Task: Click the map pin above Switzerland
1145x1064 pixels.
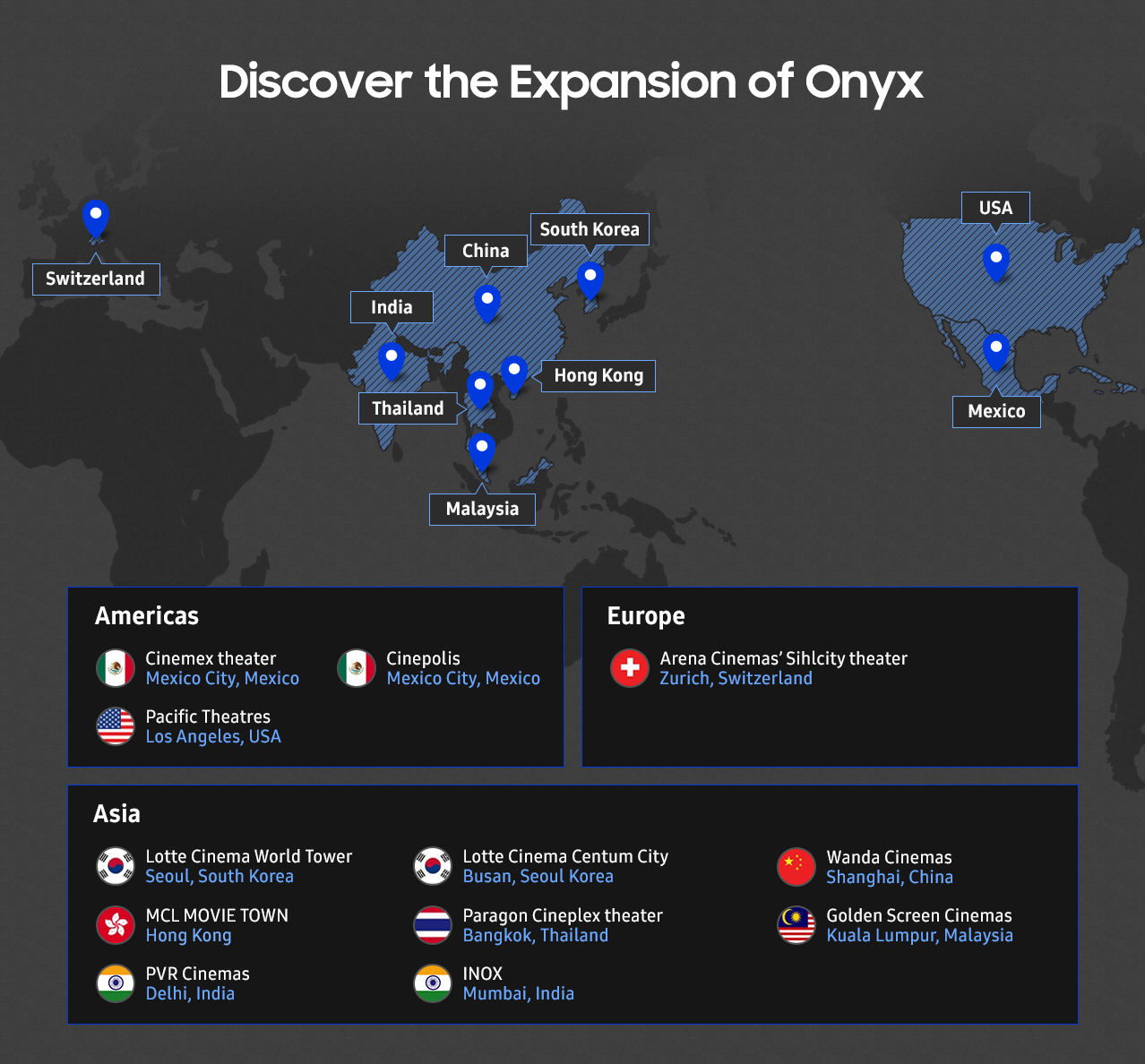Action: coord(96,219)
